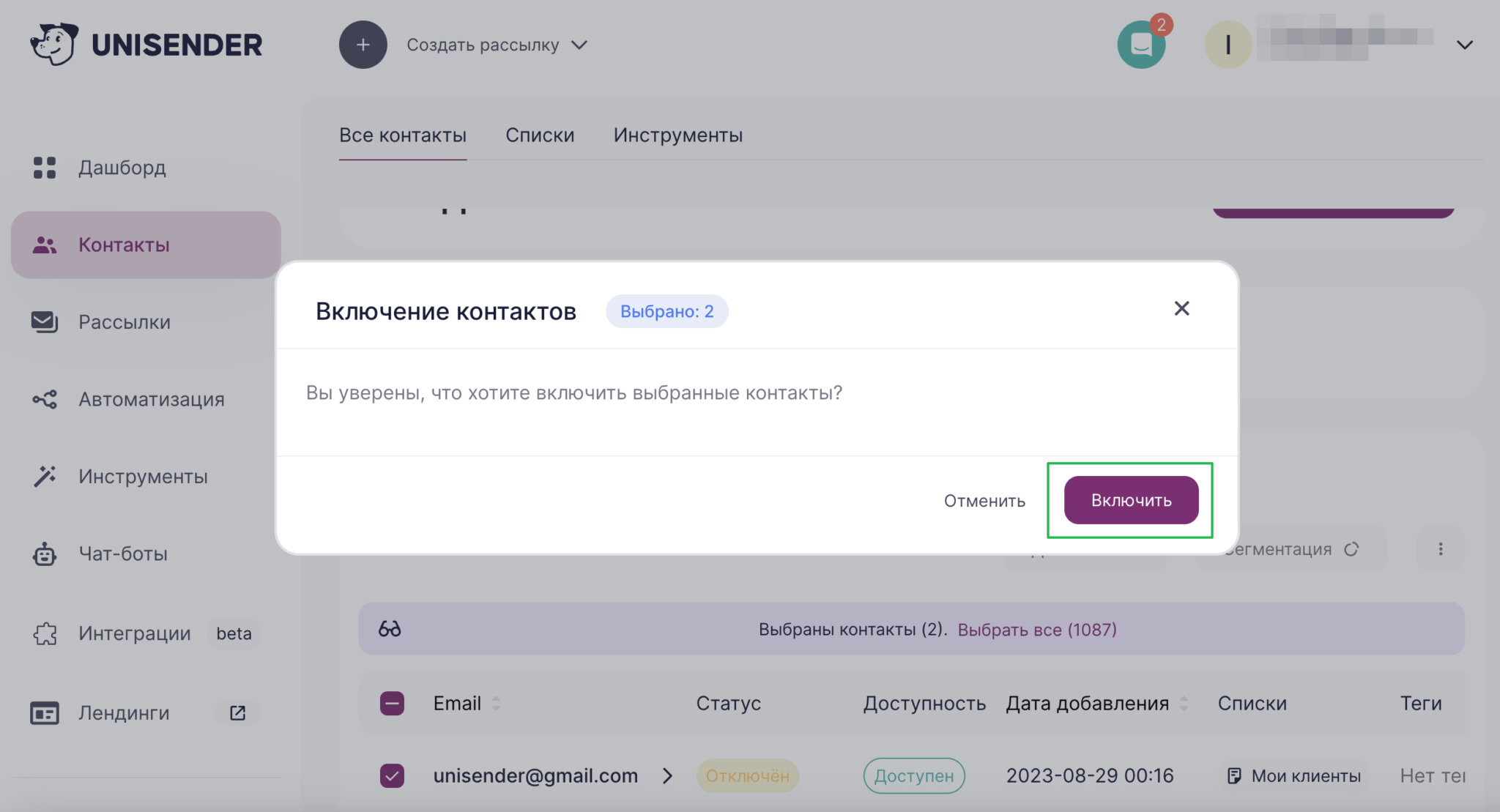Go to Рассылки in the sidebar

click(124, 322)
